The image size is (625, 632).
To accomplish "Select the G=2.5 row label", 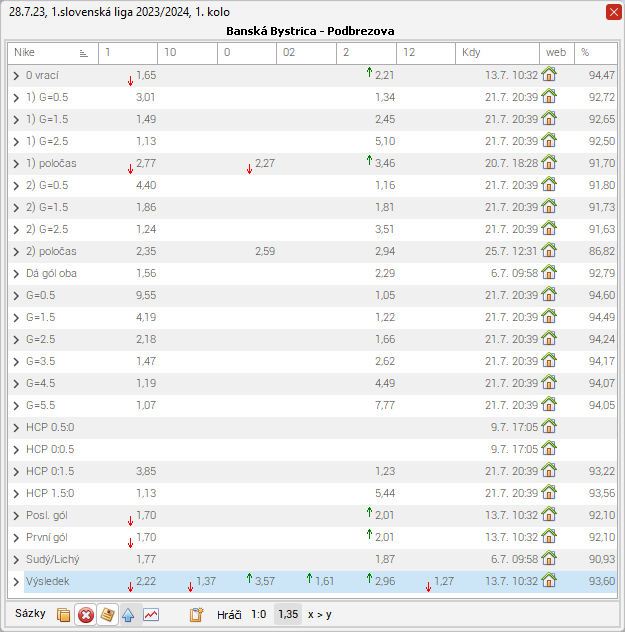I will click(x=40, y=339).
